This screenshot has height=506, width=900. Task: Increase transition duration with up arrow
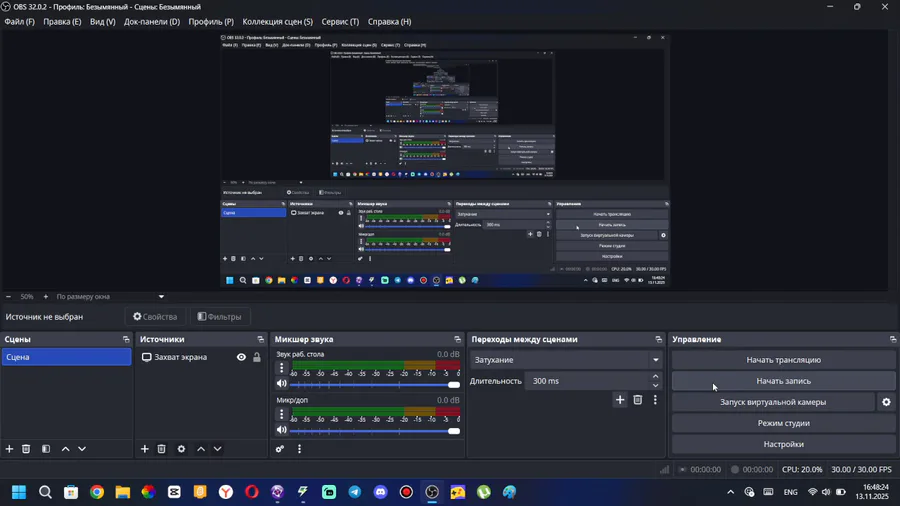655,376
